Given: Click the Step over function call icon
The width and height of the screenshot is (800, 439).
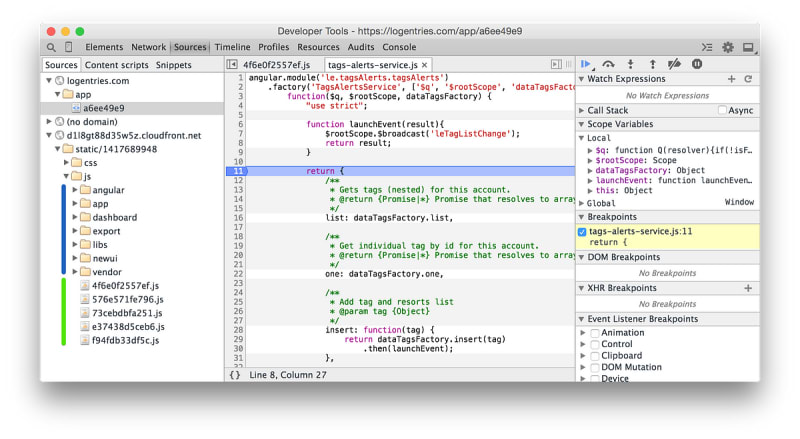Looking at the screenshot, I should tap(609, 64).
